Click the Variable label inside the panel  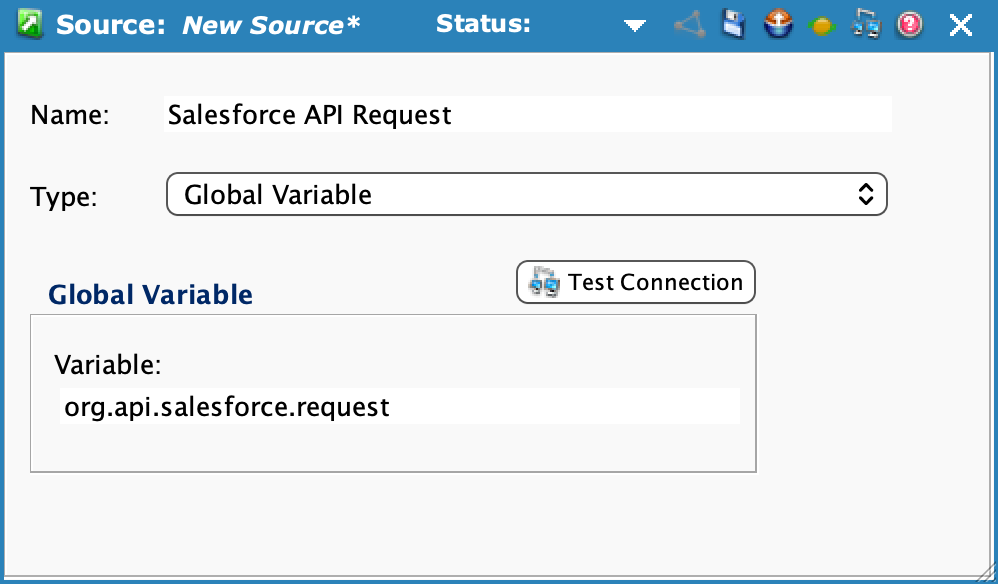pos(107,364)
